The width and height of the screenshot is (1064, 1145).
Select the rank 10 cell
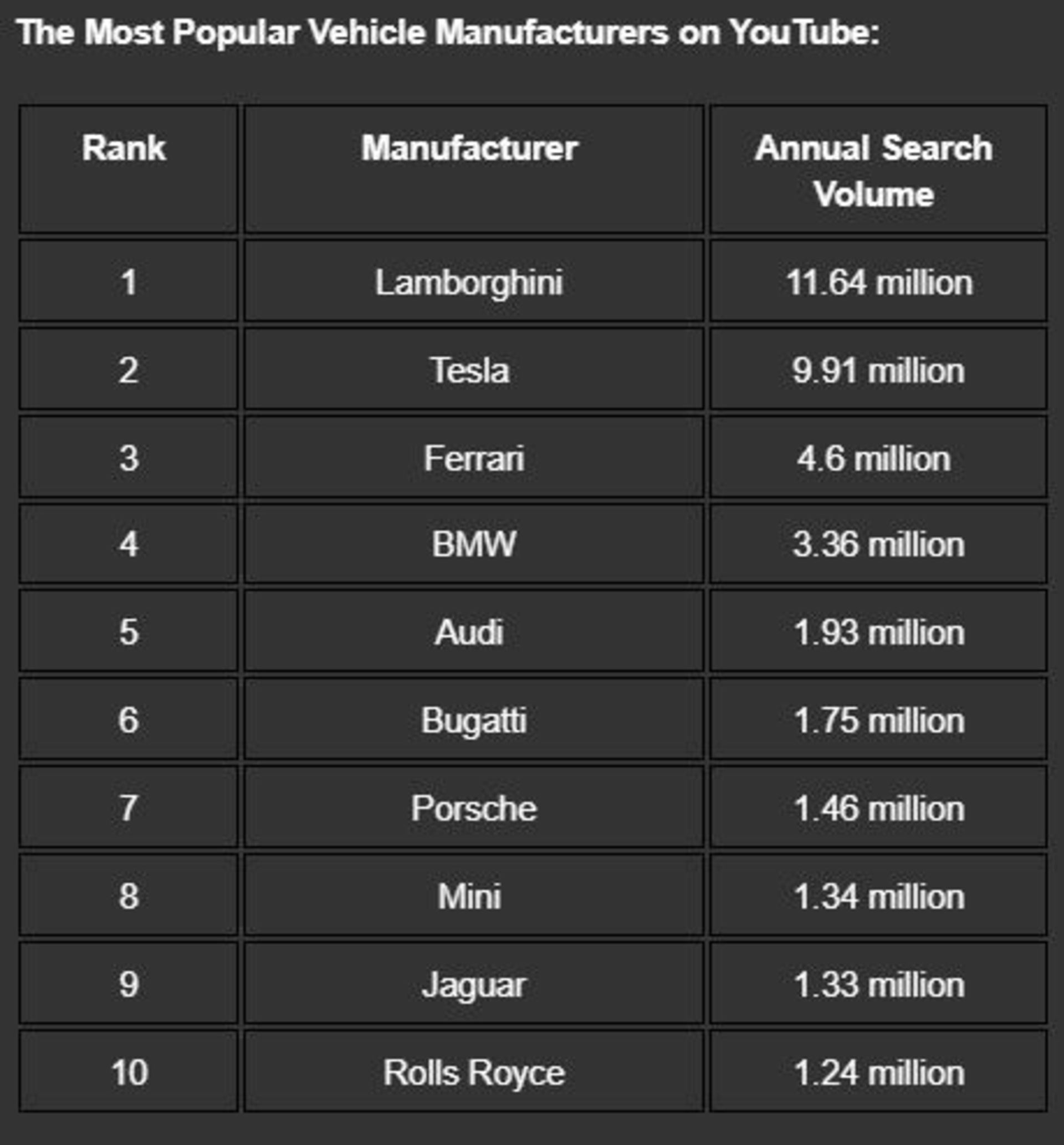coord(129,1072)
